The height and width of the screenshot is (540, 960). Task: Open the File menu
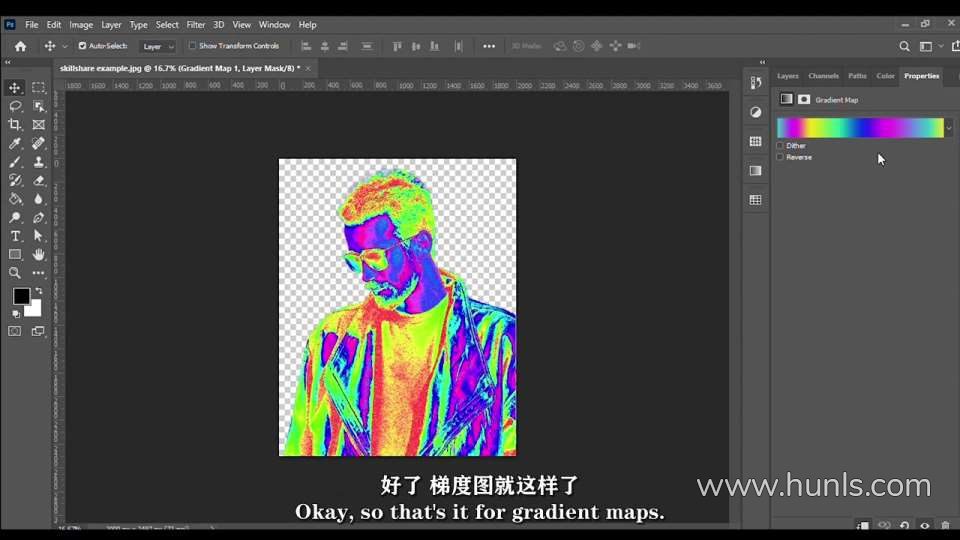pos(31,24)
